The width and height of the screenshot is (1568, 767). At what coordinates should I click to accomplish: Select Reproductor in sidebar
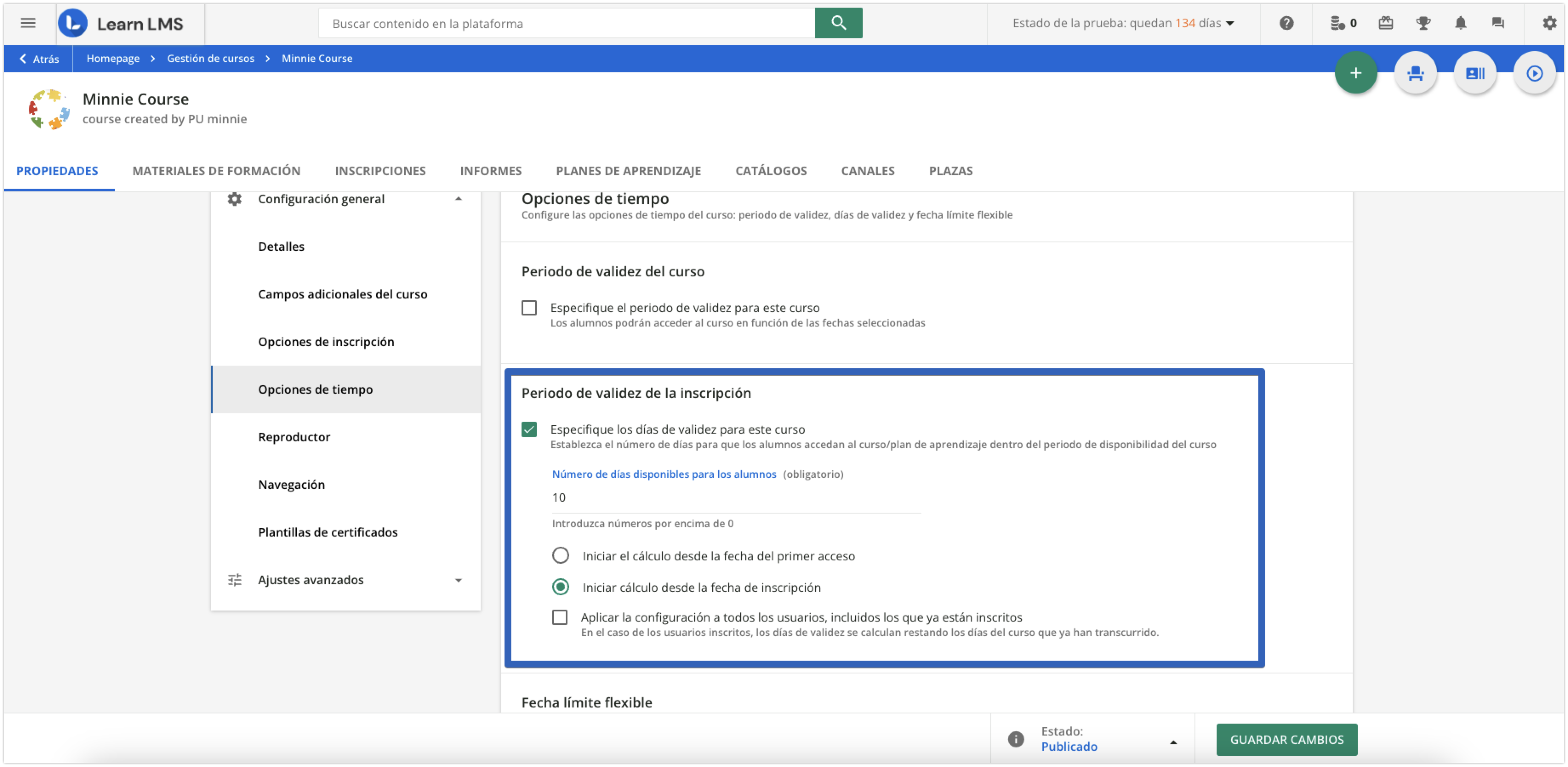click(346, 437)
